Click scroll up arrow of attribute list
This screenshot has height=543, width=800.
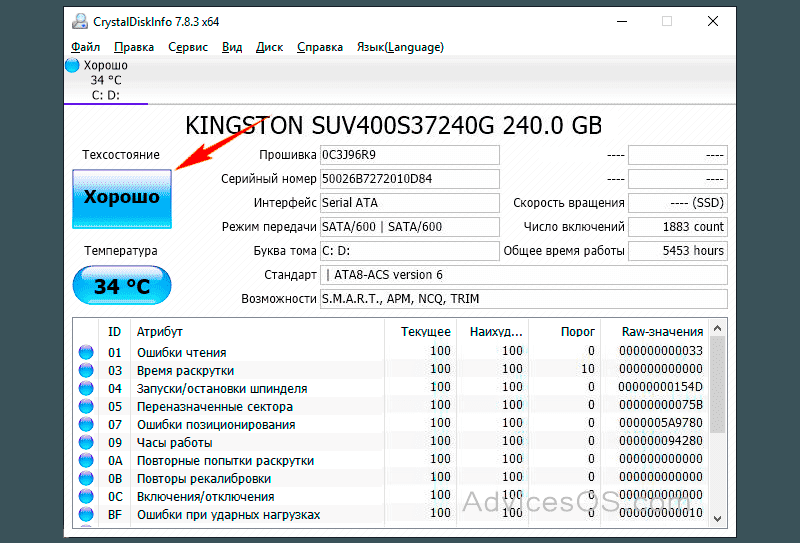(717, 329)
